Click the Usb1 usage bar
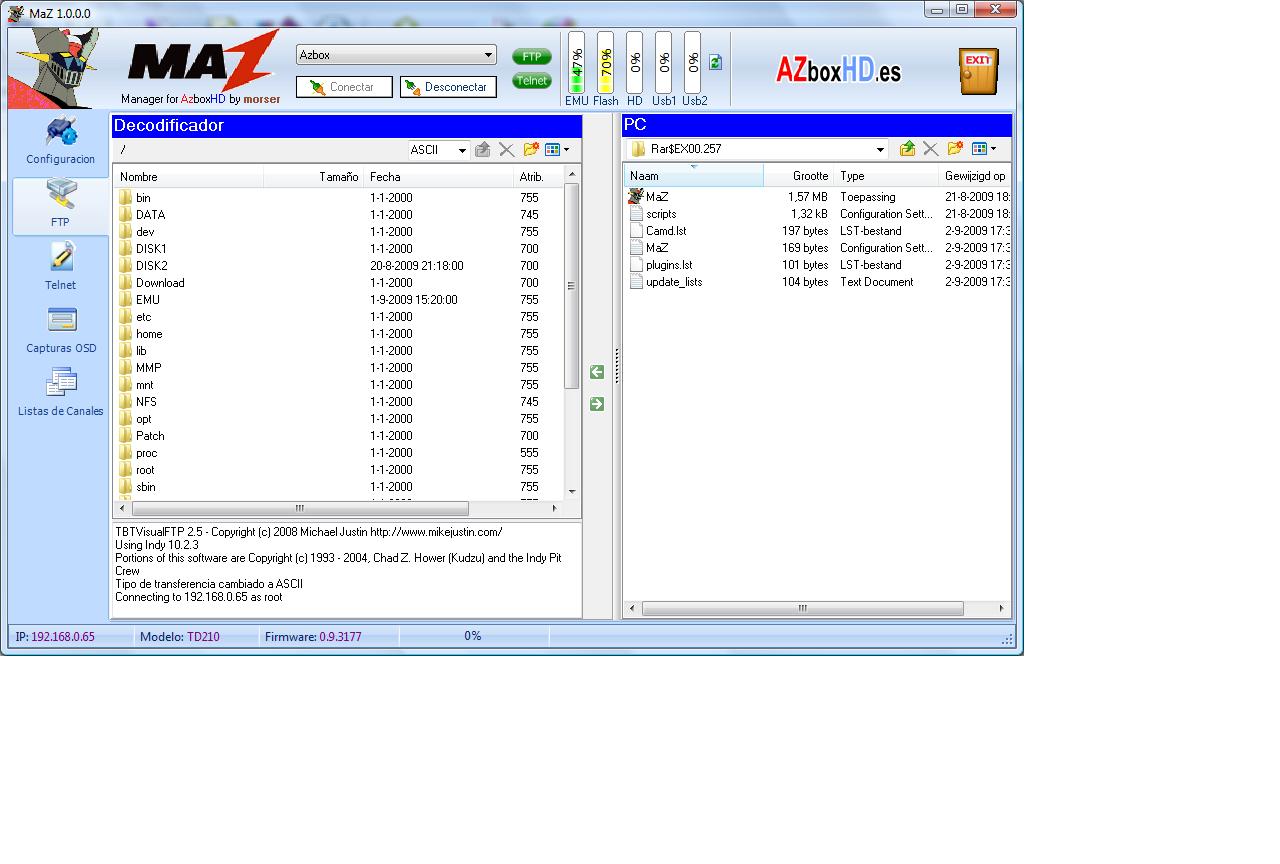The width and height of the screenshot is (1280, 864). click(x=663, y=62)
